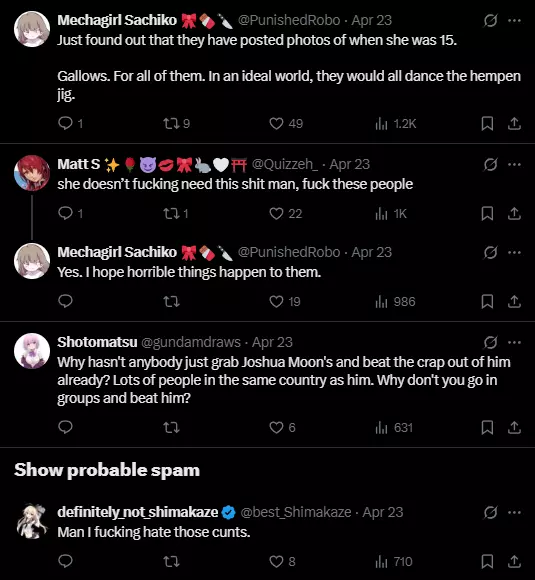Open three-dot menu on Shotomatsu's tweet
This screenshot has height=580, width=535.
(x=515, y=342)
